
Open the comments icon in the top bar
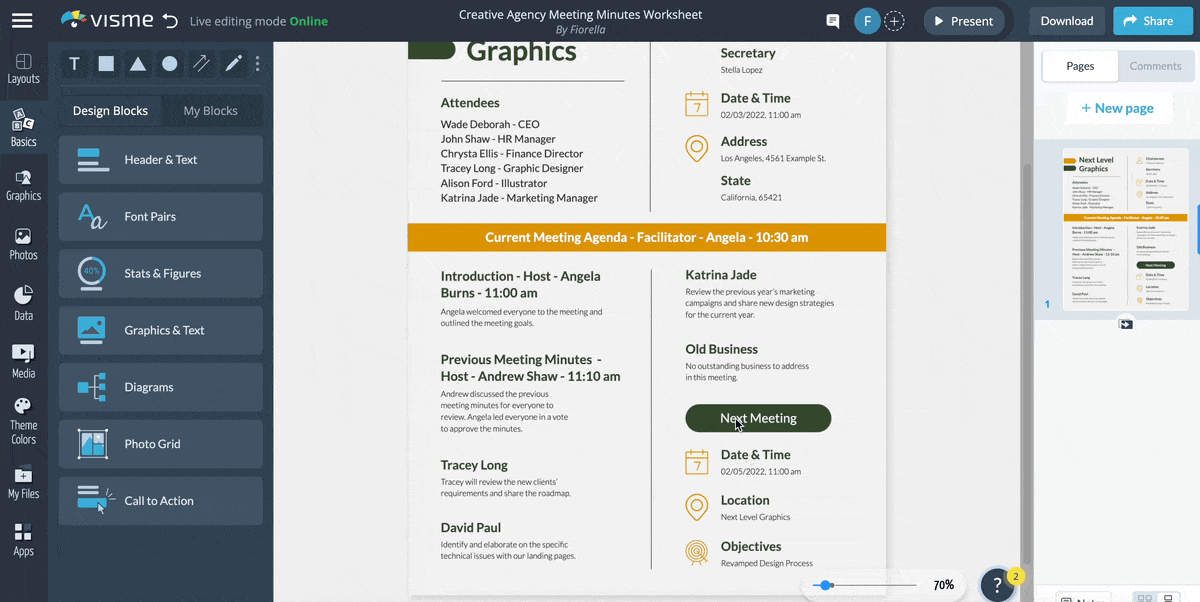(x=832, y=20)
